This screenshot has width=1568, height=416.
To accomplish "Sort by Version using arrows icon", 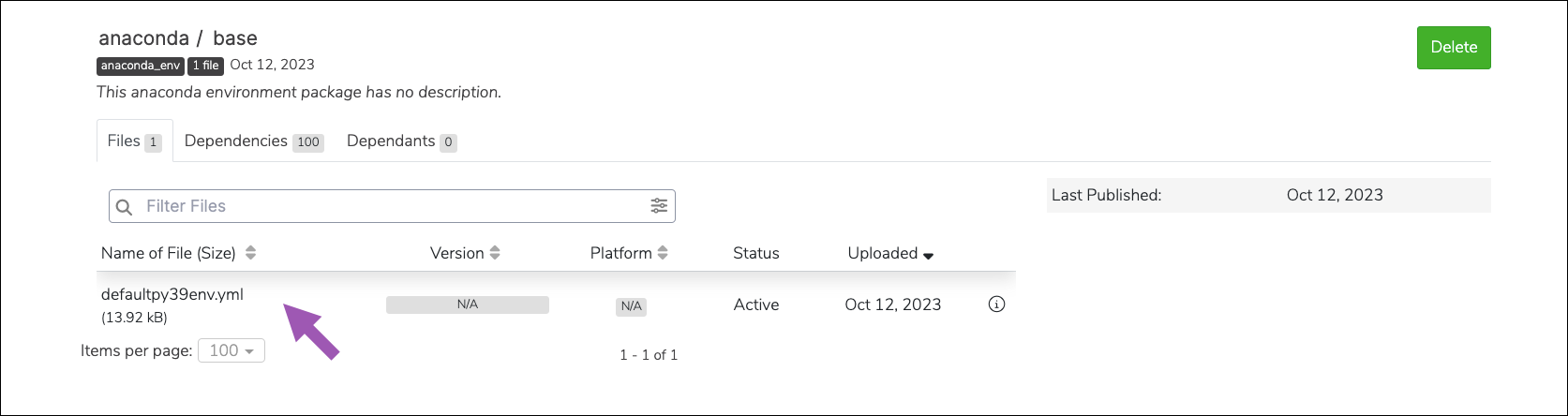I will 495,253.
